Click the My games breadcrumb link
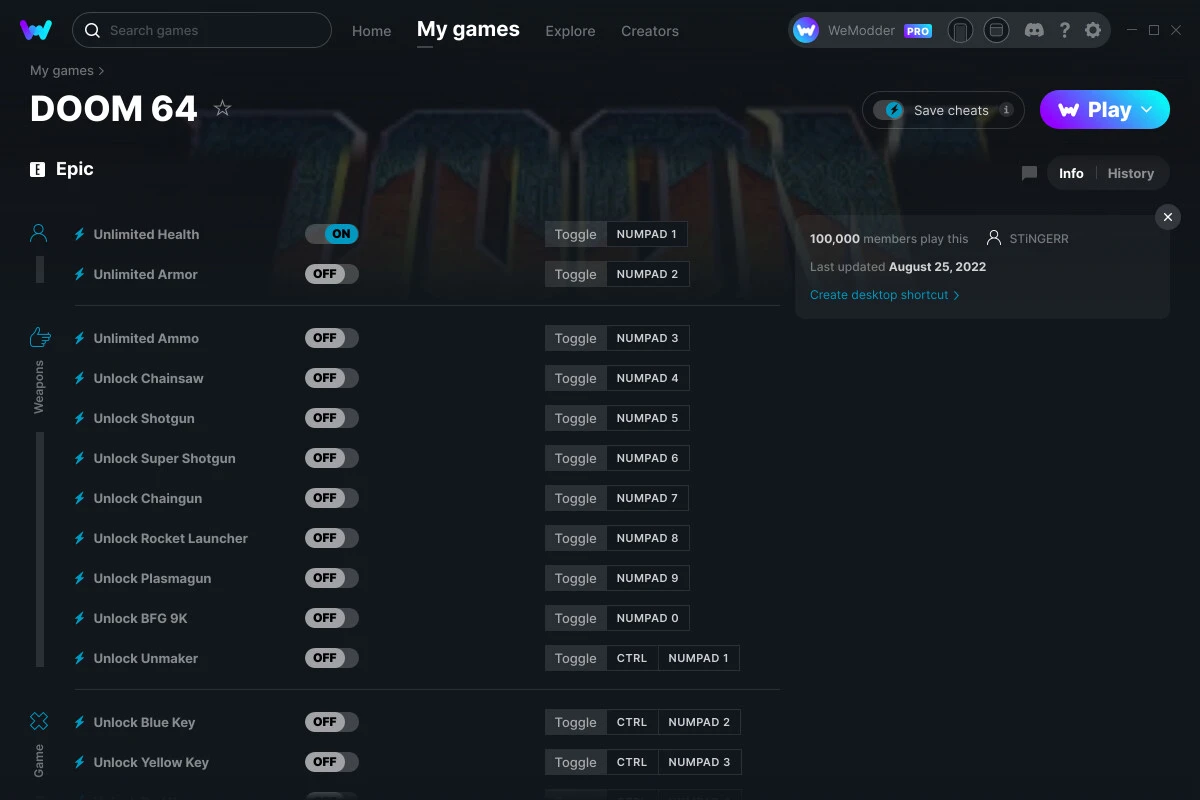 [62, 70]
